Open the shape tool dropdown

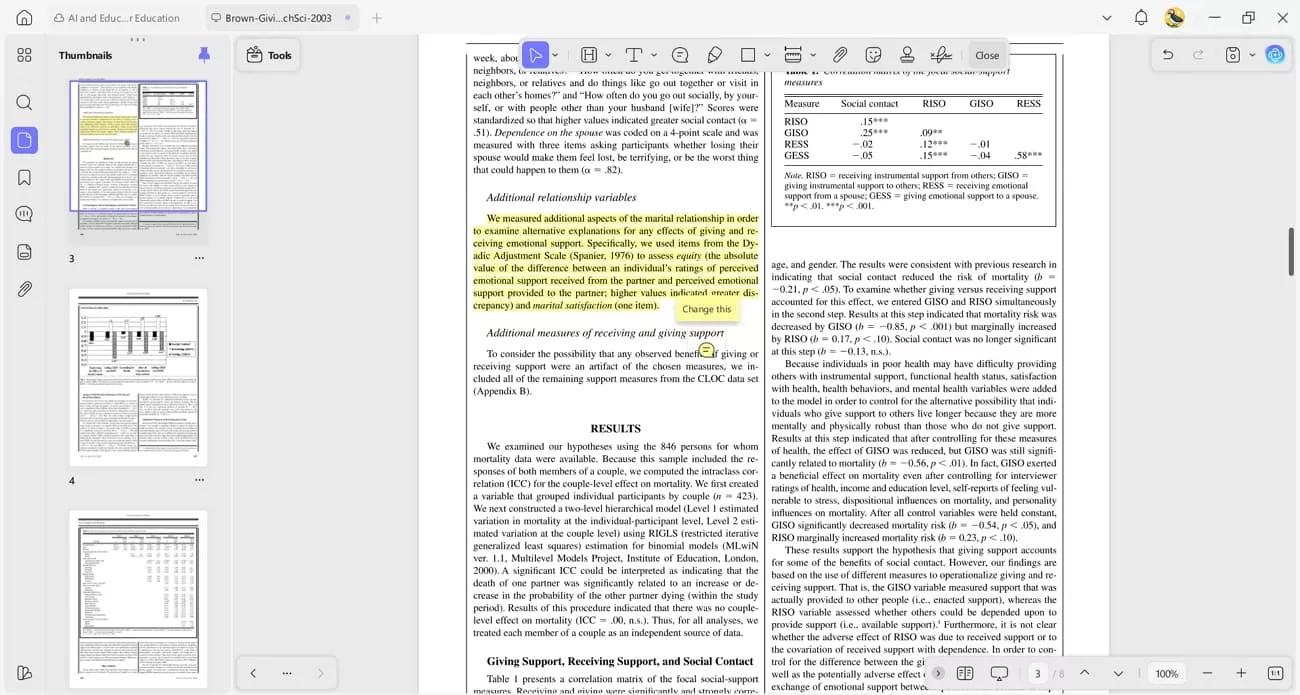click(767, 55)
